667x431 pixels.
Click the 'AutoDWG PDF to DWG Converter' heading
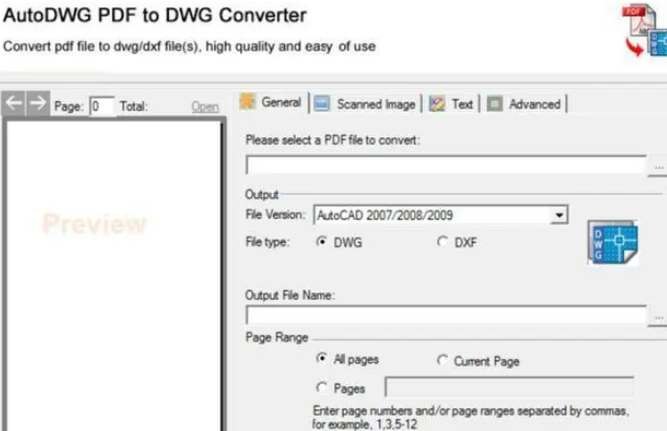[x=155, y=15]
